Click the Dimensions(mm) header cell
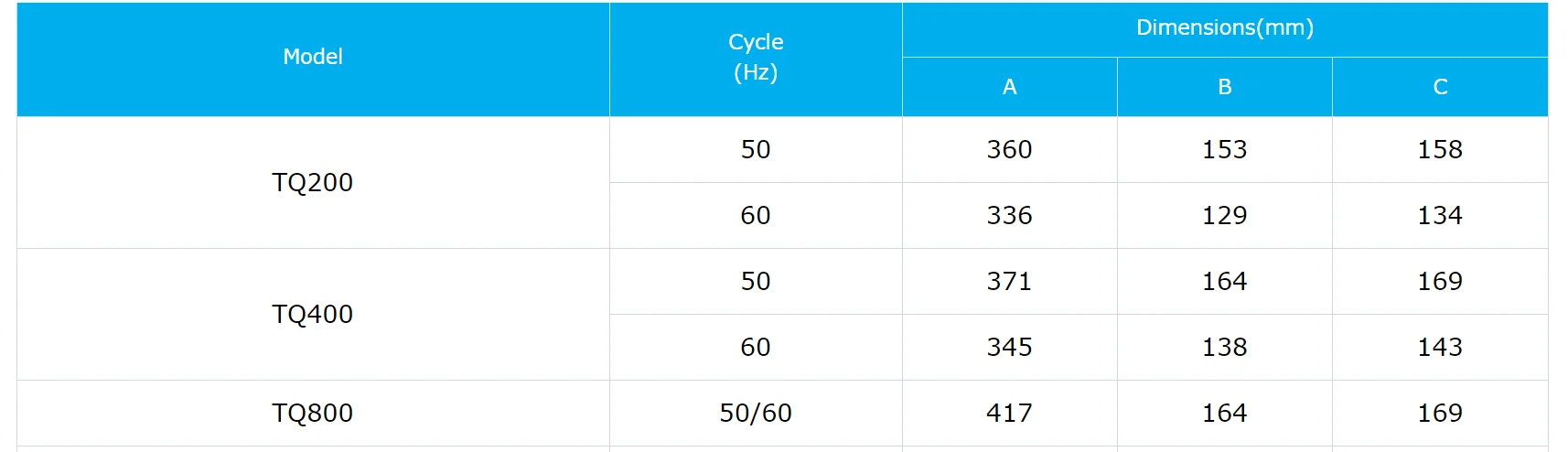 point(1225,28)
